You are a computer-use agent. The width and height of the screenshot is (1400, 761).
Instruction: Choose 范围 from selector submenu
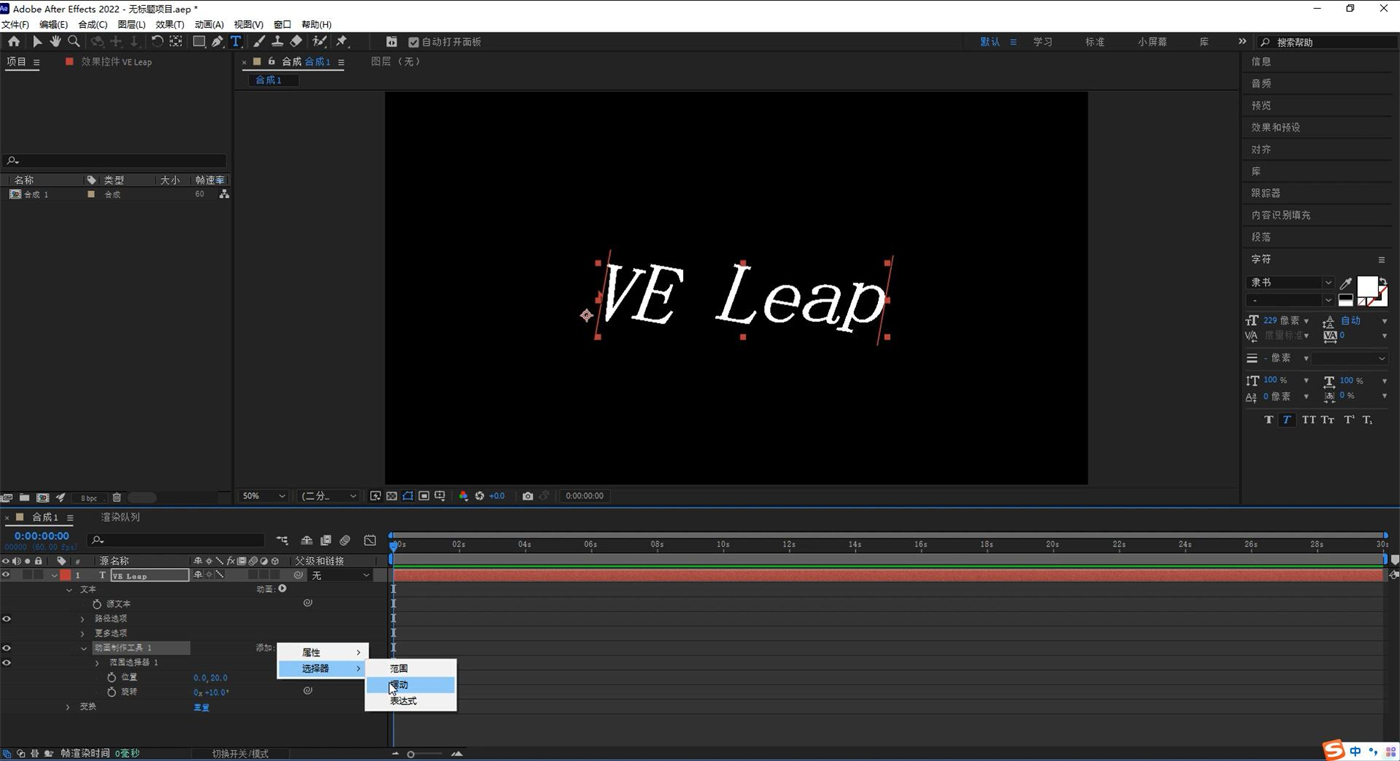pyautogui.click(x=411, y=668)
